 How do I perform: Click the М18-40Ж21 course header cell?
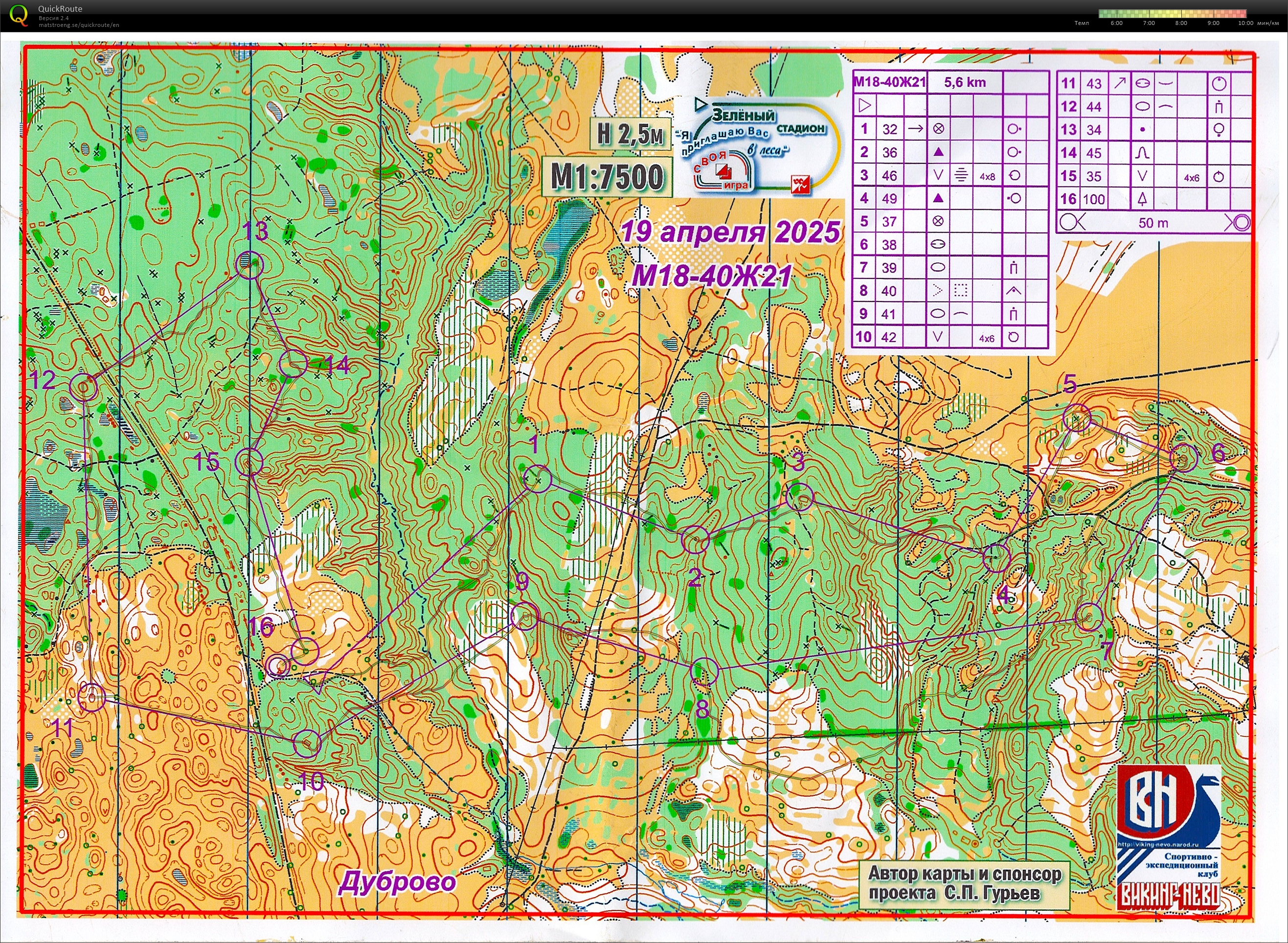tap(889, 82)
